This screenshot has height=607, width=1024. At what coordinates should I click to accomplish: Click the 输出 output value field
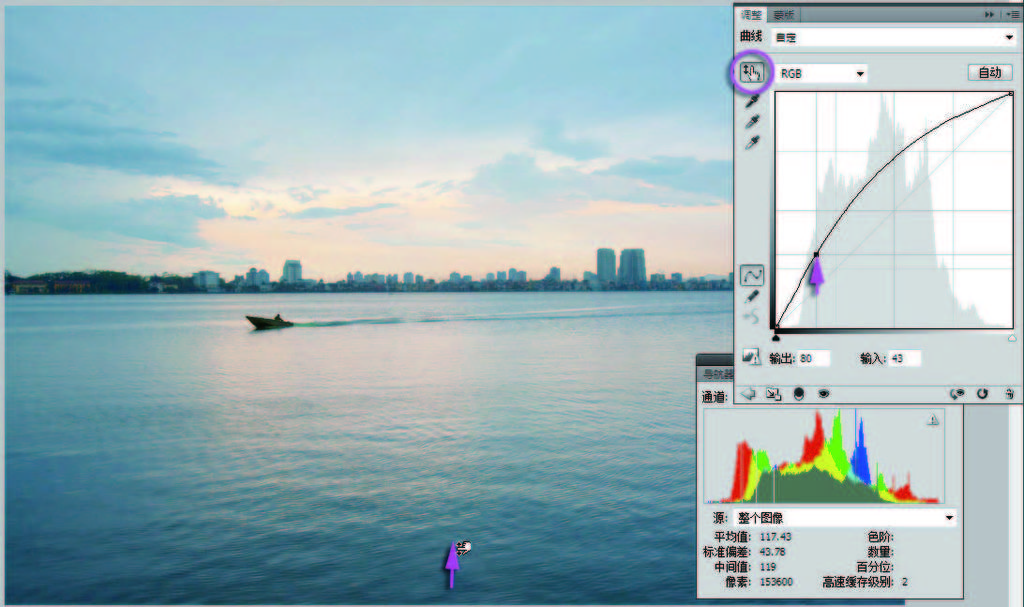(x=813, y=358)
